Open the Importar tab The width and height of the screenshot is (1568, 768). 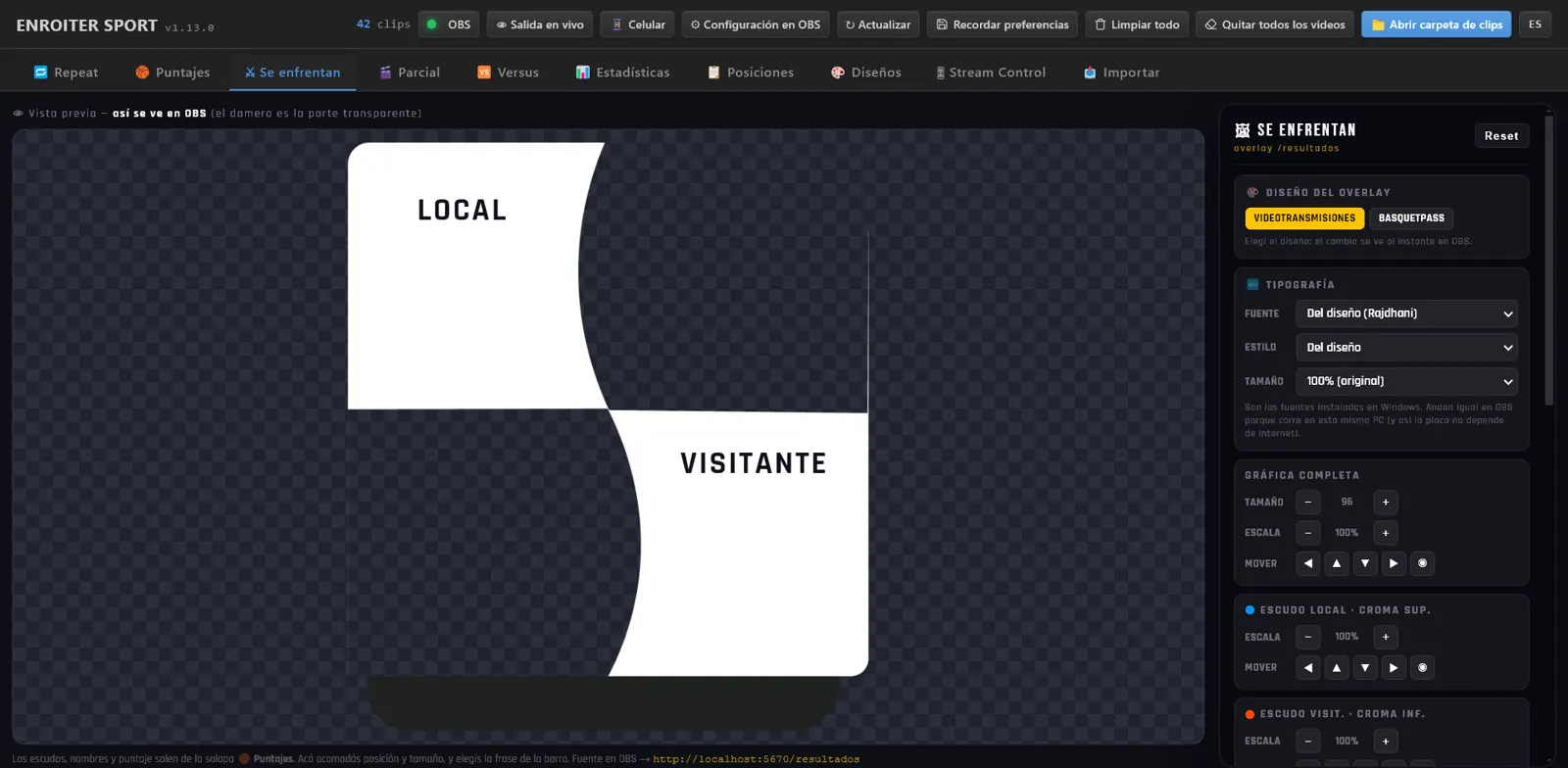tap(1122, 72)
